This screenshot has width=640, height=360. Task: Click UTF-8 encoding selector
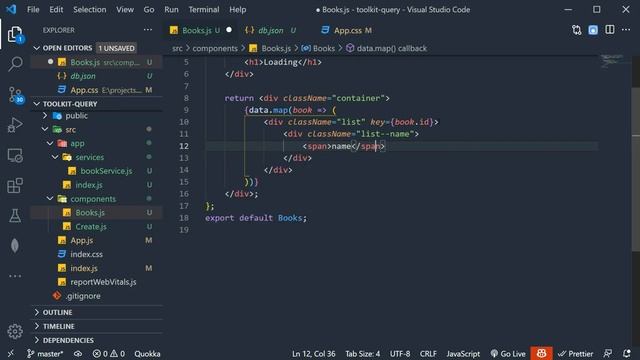coord(400,354)
